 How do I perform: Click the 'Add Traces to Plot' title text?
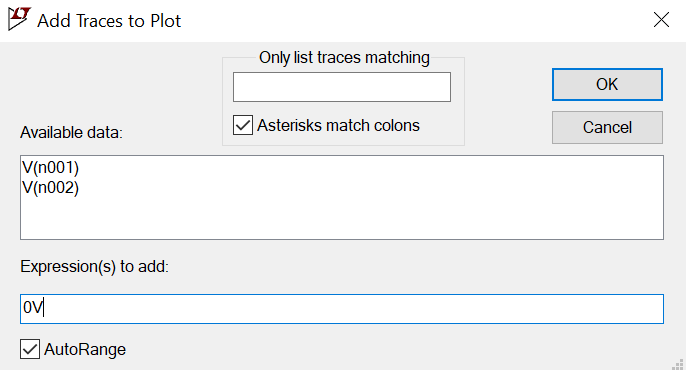pos(109,21)
